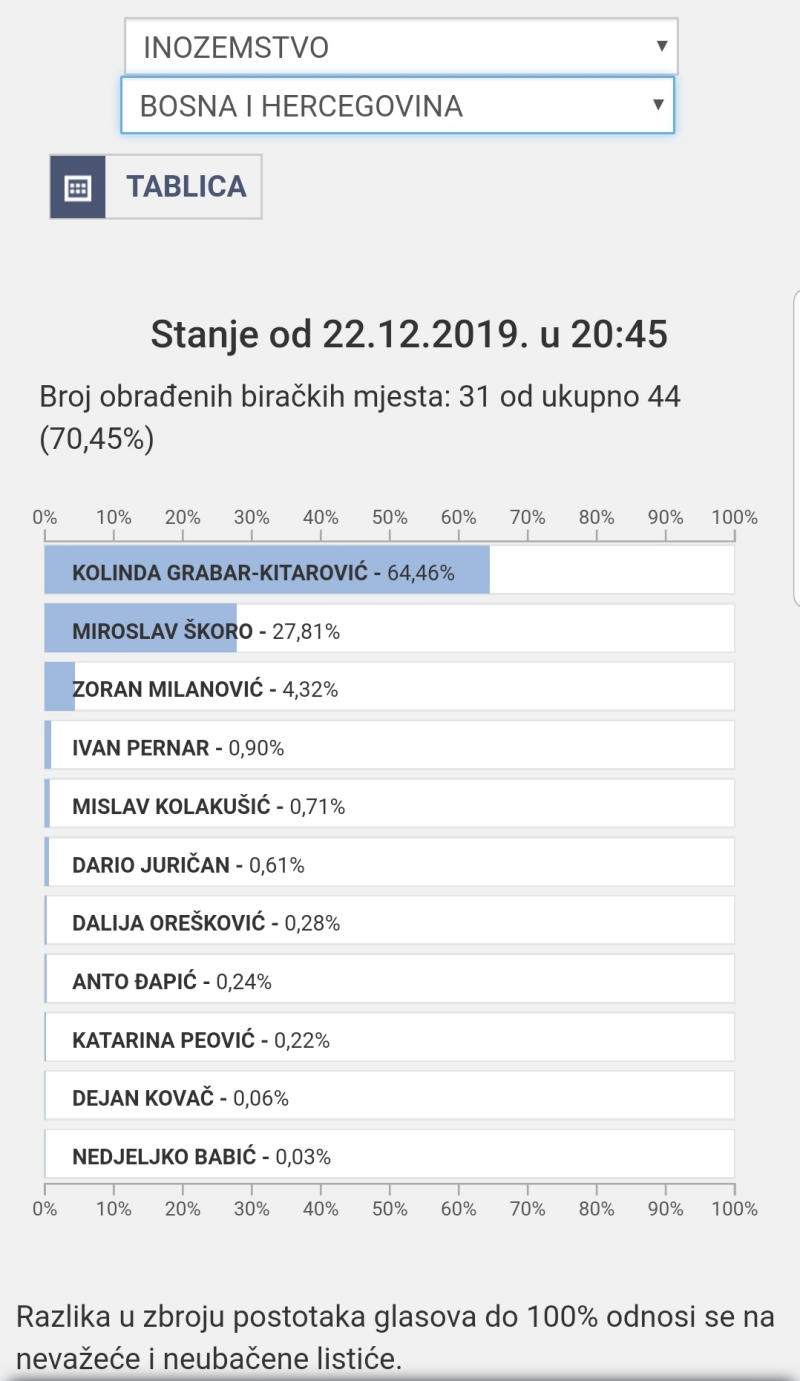Click the Ivan Pernar result row
Image resolution: width=800 pixels, height=1381 pixels.
390,746
